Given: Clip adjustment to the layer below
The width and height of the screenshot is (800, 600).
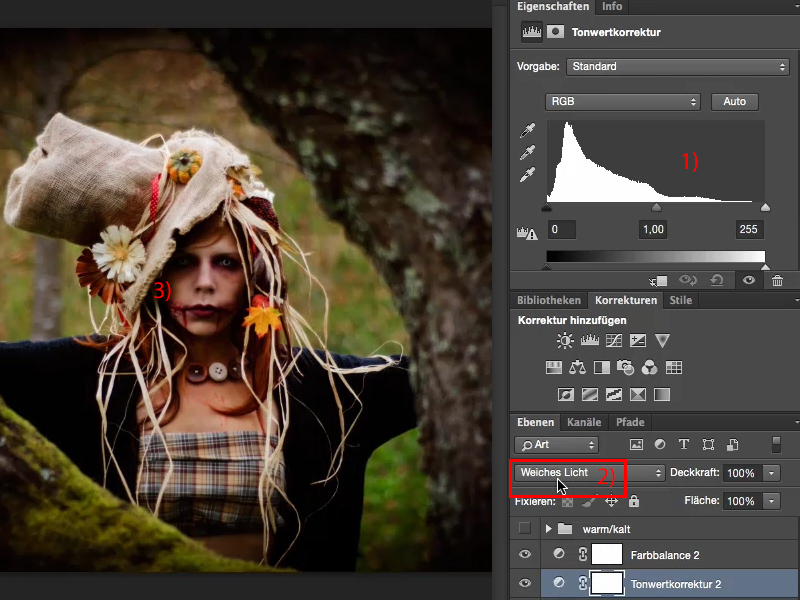Looking at the screenshot, I should click(658, 281).
